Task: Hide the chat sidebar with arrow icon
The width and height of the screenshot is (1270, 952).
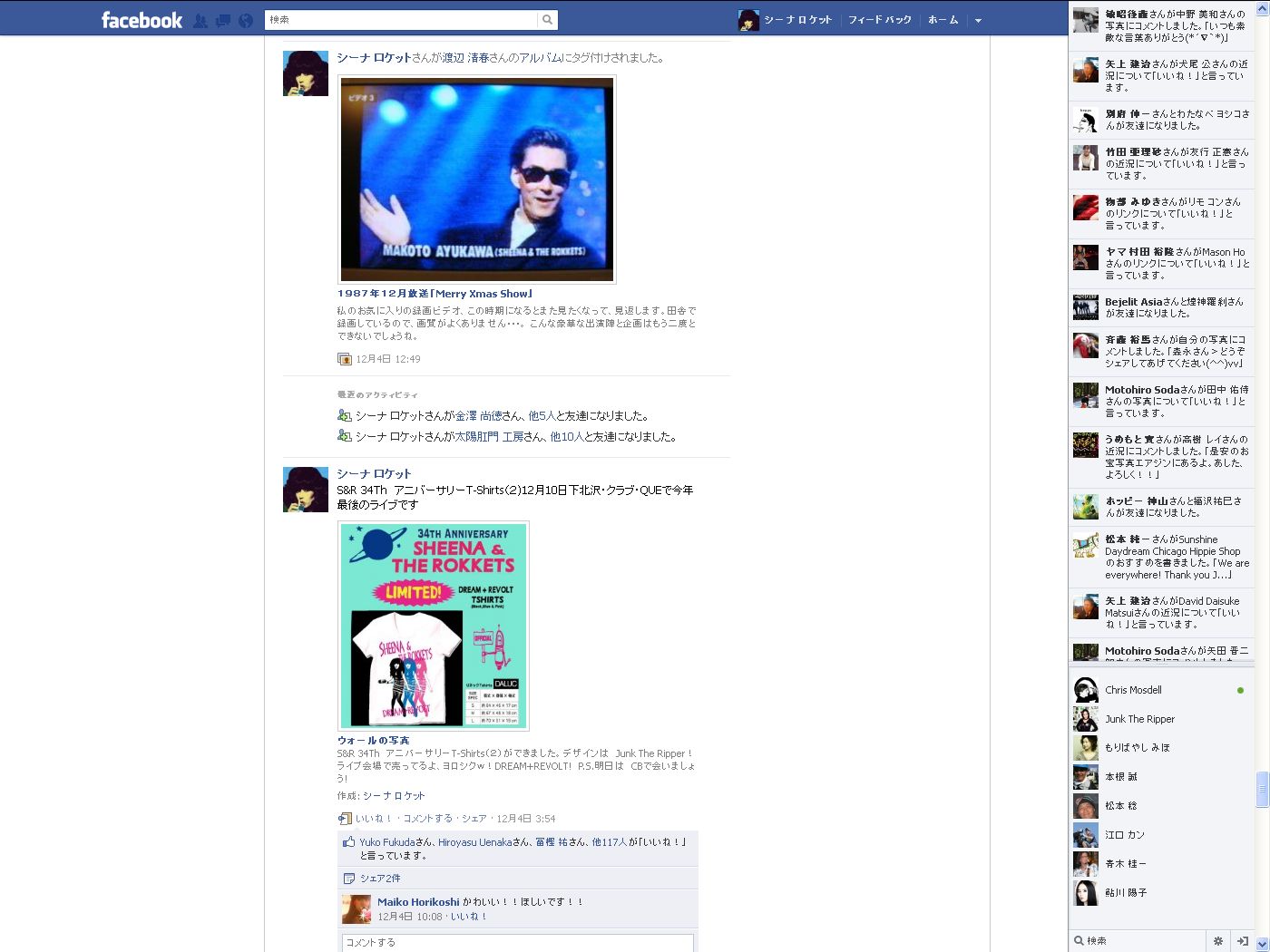Action: (x=1242, y=941)
